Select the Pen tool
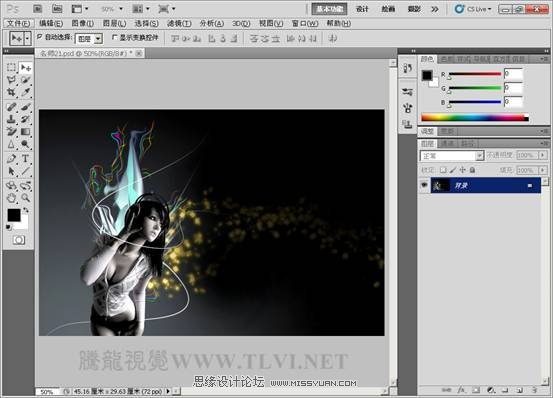This screenshot has height=398, width=553. [11, 159]
